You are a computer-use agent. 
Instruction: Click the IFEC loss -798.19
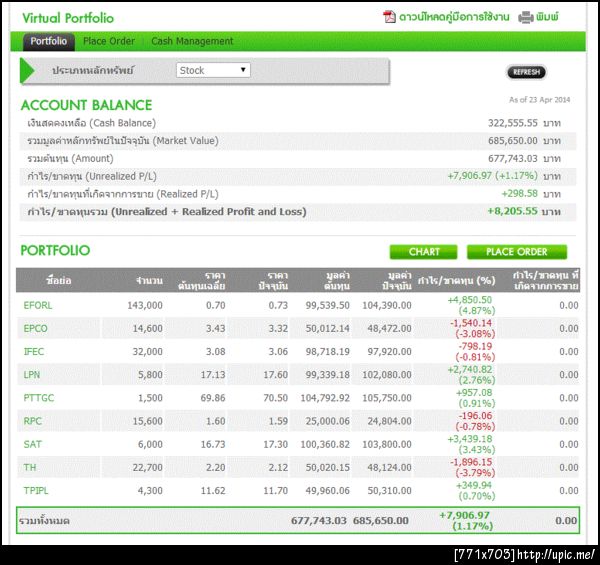tap(475, 346)
